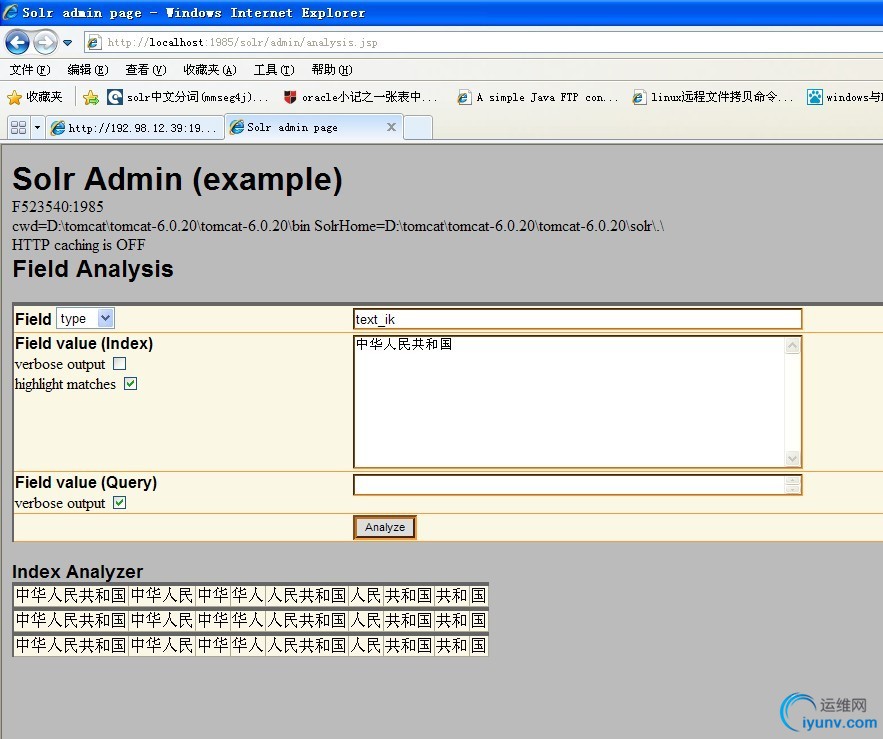Open windows favorite with paw icon

point(844,97)
